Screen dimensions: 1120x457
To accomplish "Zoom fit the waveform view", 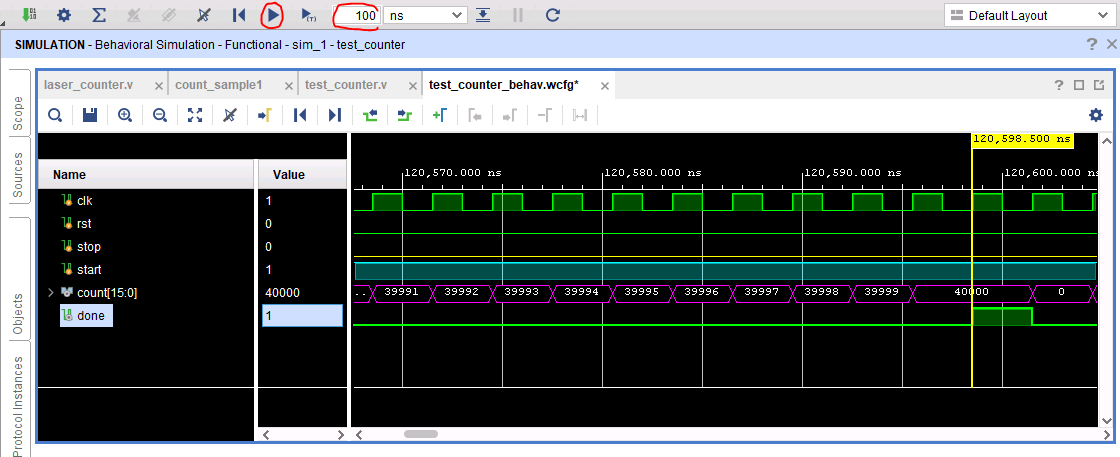I will coord(195,116).
